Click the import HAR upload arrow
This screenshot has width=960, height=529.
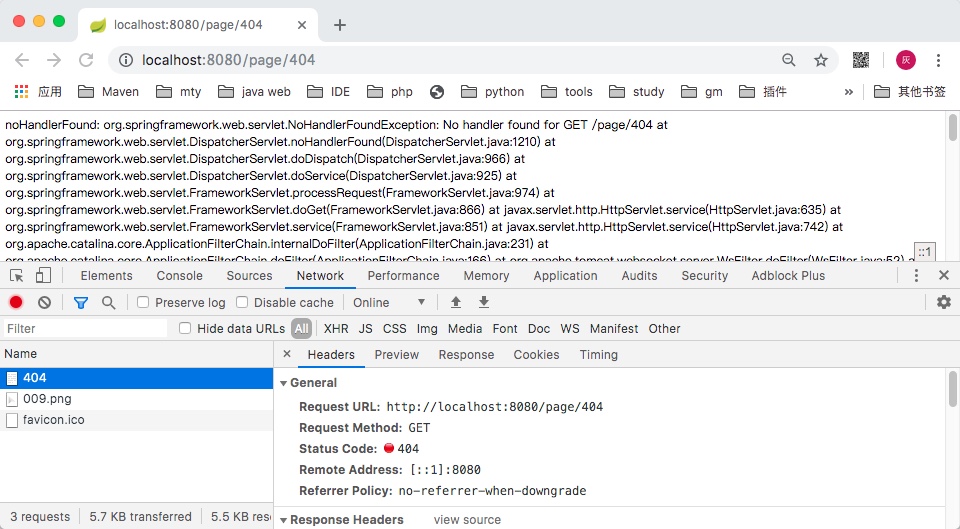pyautogui.click(x=456, y=302)
